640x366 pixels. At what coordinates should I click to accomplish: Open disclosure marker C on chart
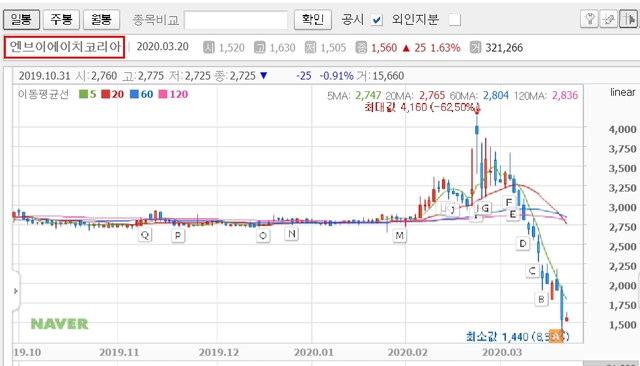(x=532, y=271)
